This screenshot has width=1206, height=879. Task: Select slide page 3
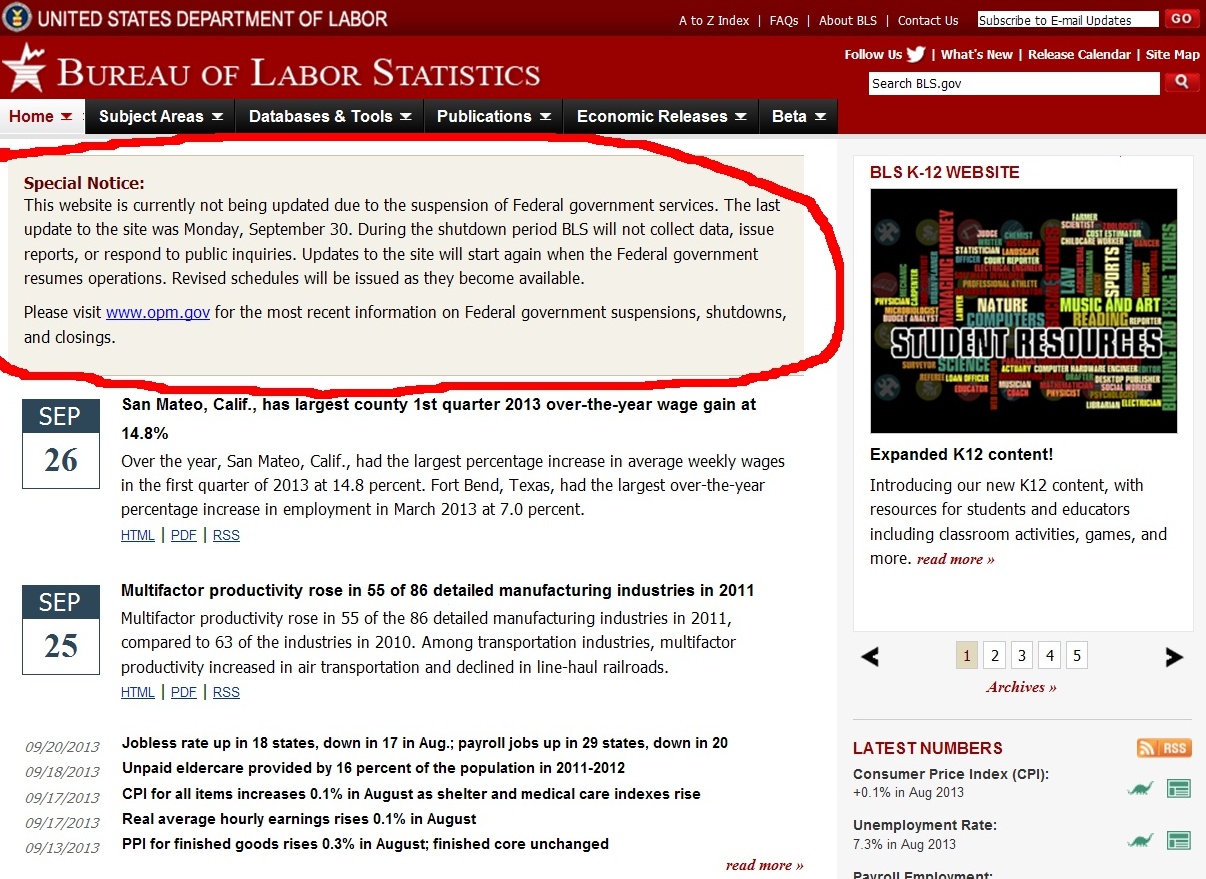click(1022, 656)
